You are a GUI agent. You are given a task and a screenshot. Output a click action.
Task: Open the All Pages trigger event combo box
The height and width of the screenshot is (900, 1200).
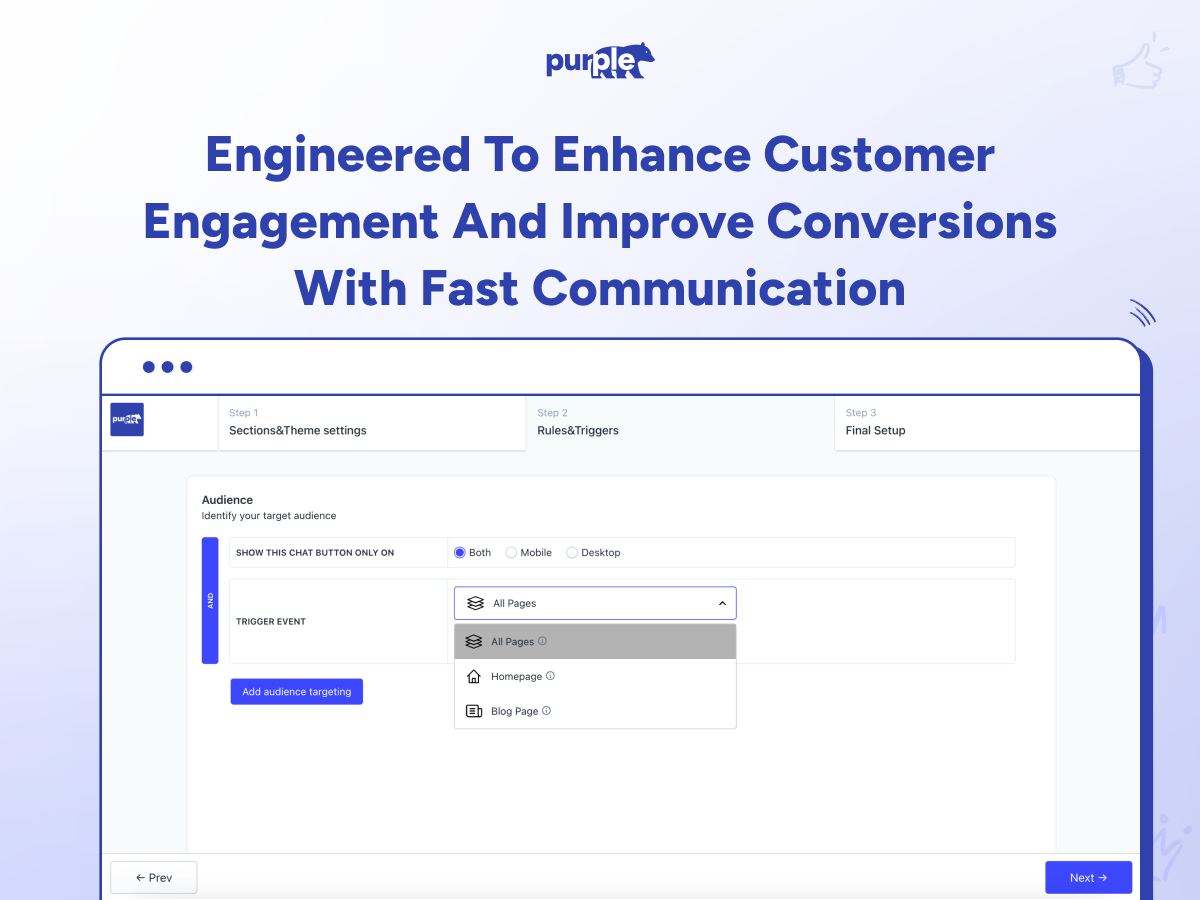pyautogui.click(x=595, y=603)
